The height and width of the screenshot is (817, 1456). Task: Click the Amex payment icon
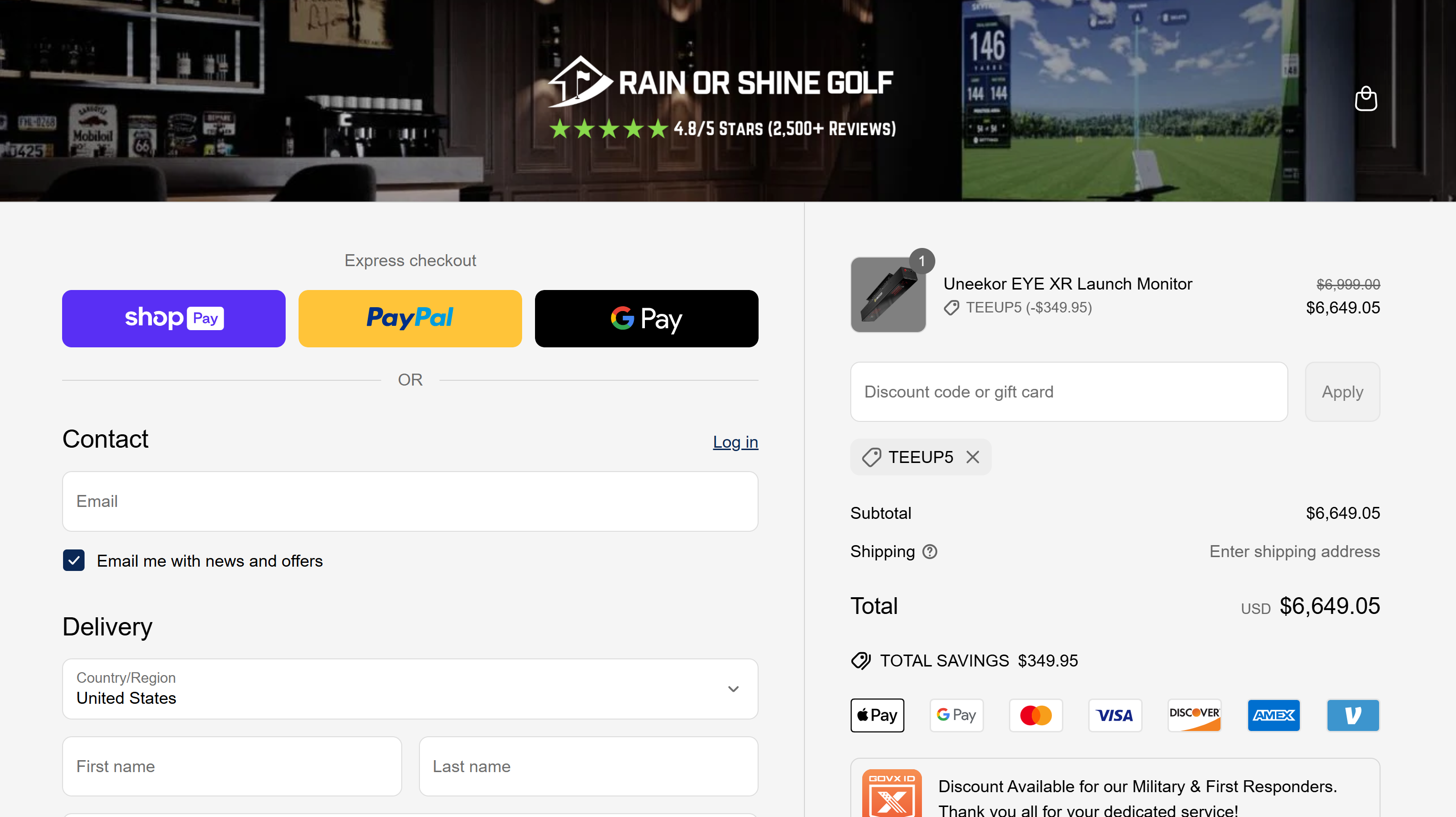coord(1274,715)
